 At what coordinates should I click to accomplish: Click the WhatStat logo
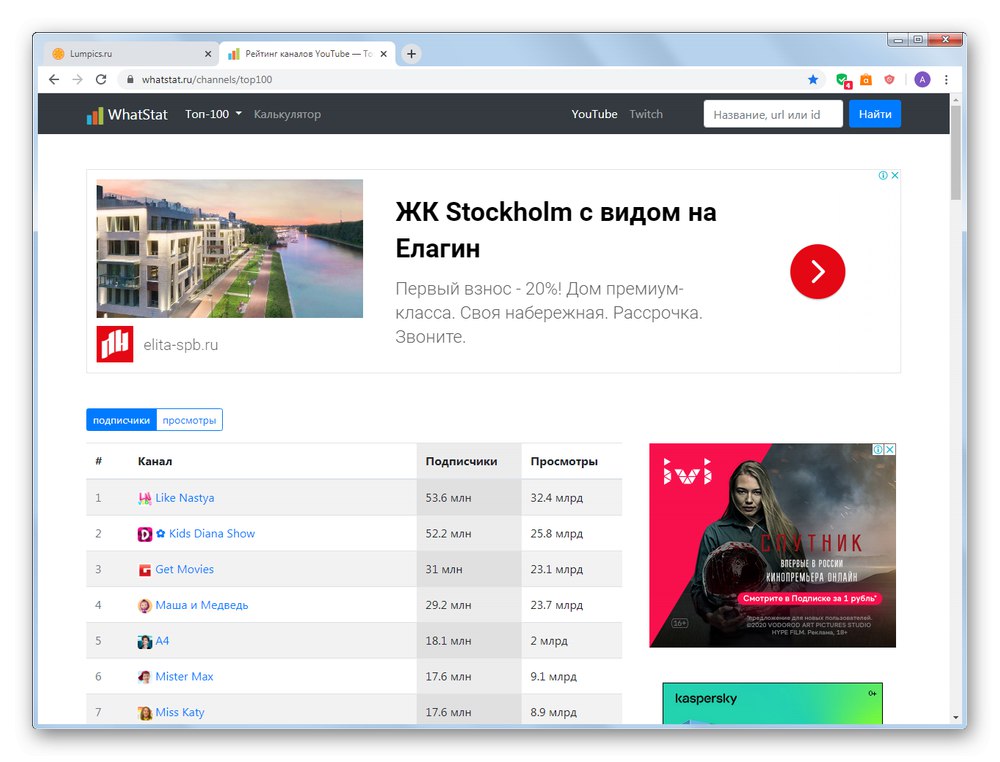click(x=127, y=115)
